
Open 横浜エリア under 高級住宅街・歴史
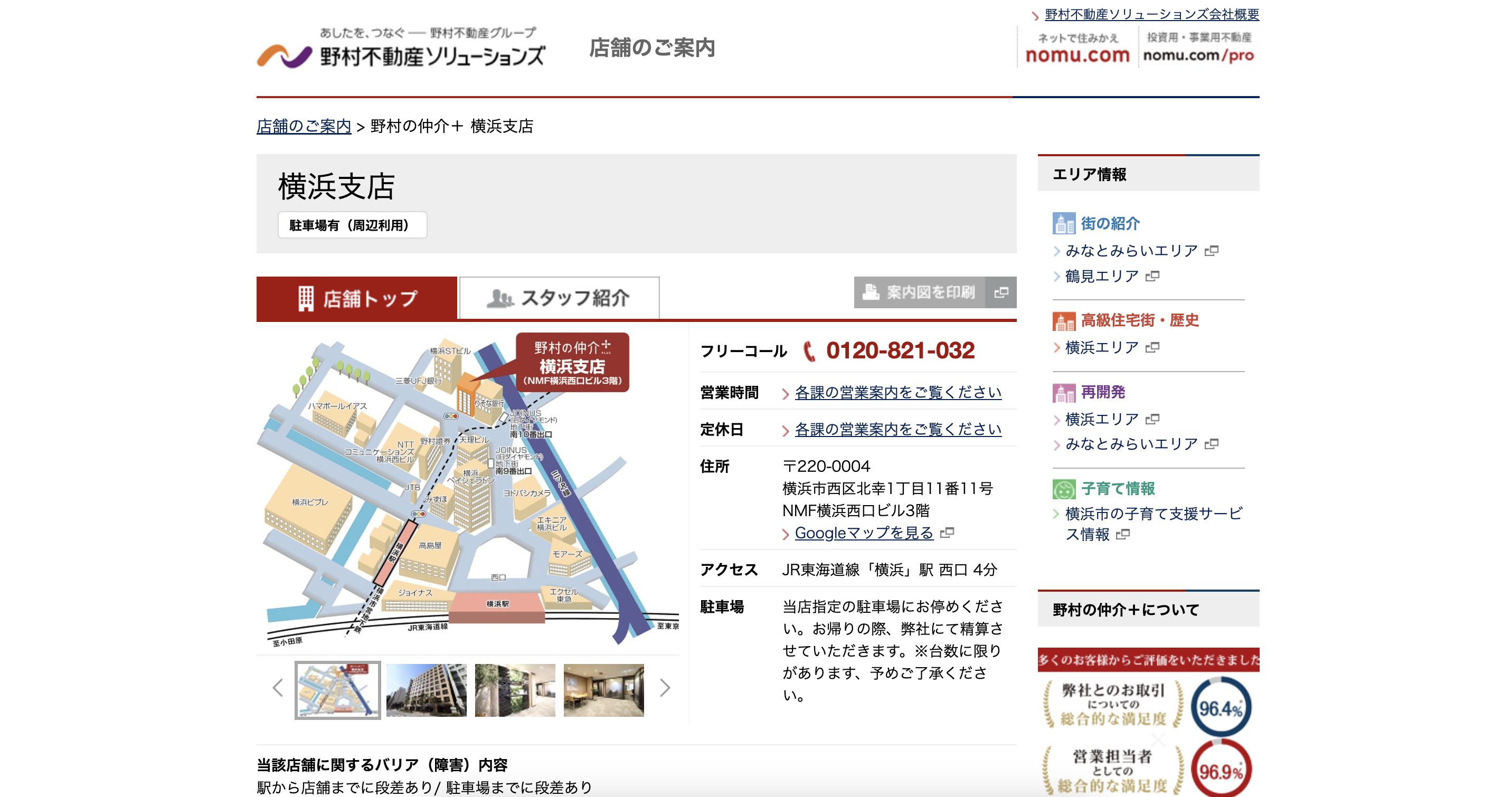point(1102,348)
